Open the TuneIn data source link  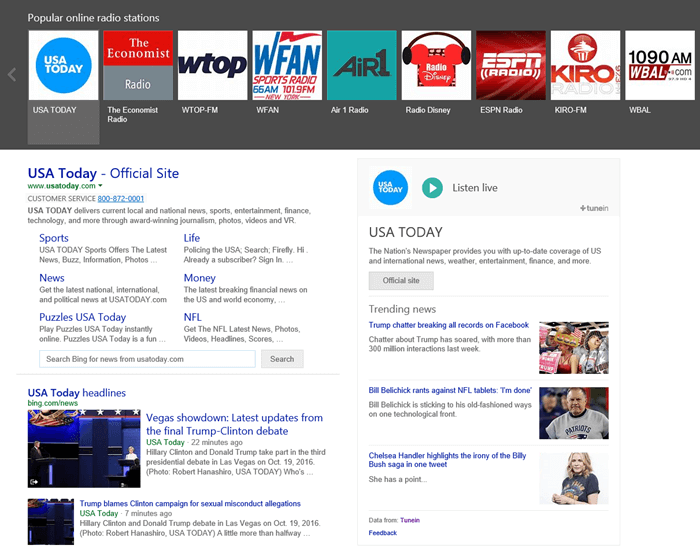410,520
